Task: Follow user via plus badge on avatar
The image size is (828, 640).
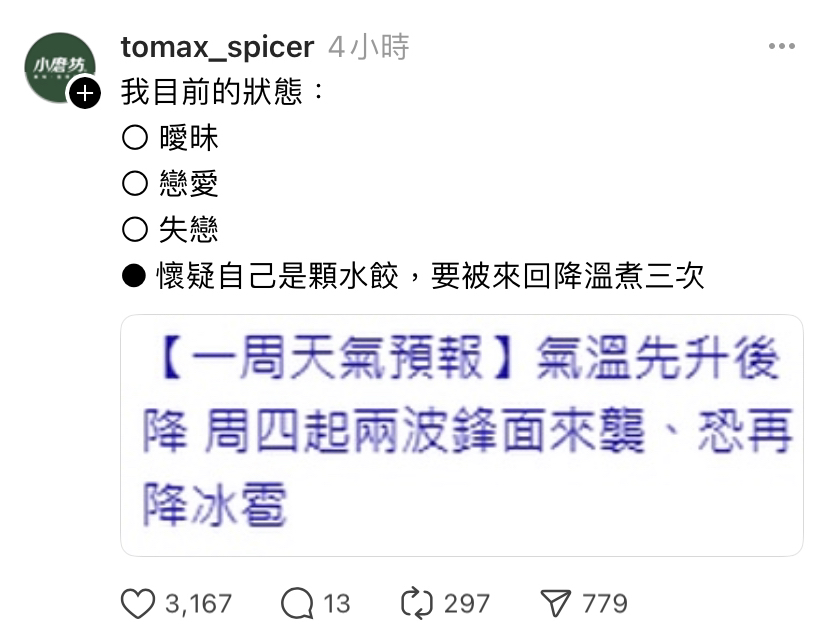Action: (85, 93)
